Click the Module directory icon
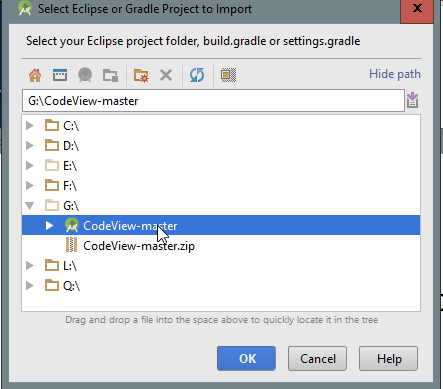This screenshot has height=389, width=443. click(110, 75)
